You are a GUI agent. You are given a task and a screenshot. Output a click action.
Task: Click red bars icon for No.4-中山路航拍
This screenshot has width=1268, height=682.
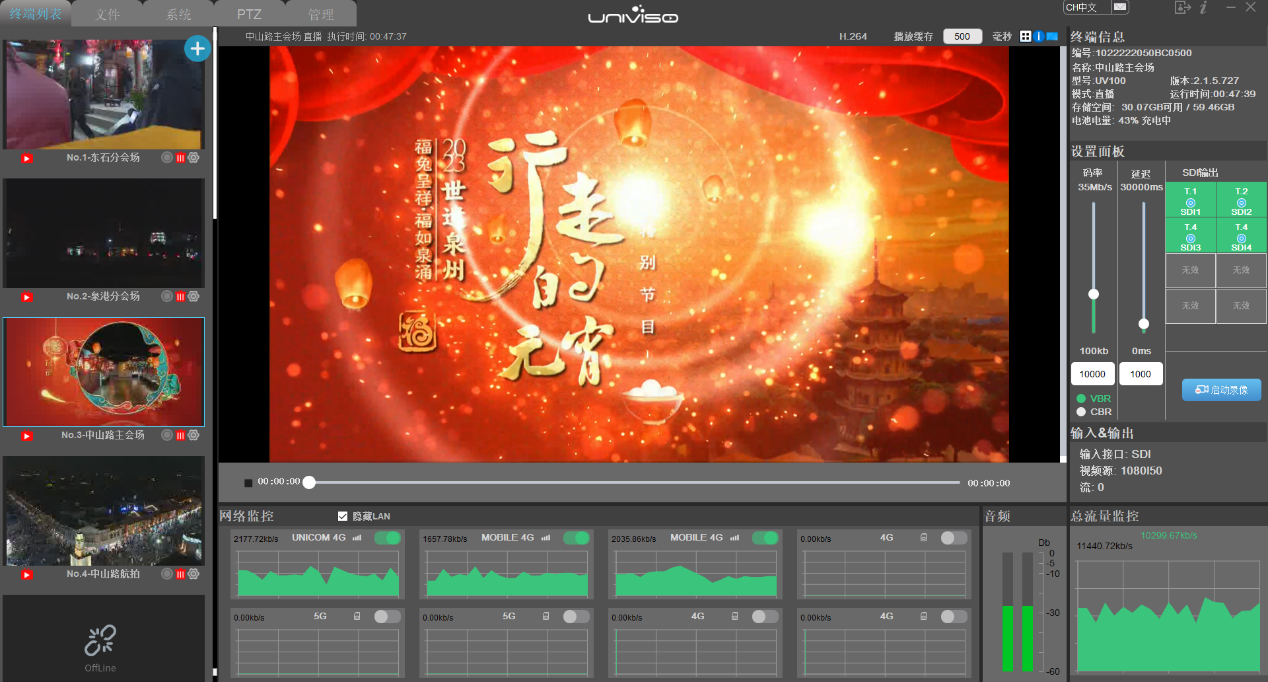coord(181,574)
